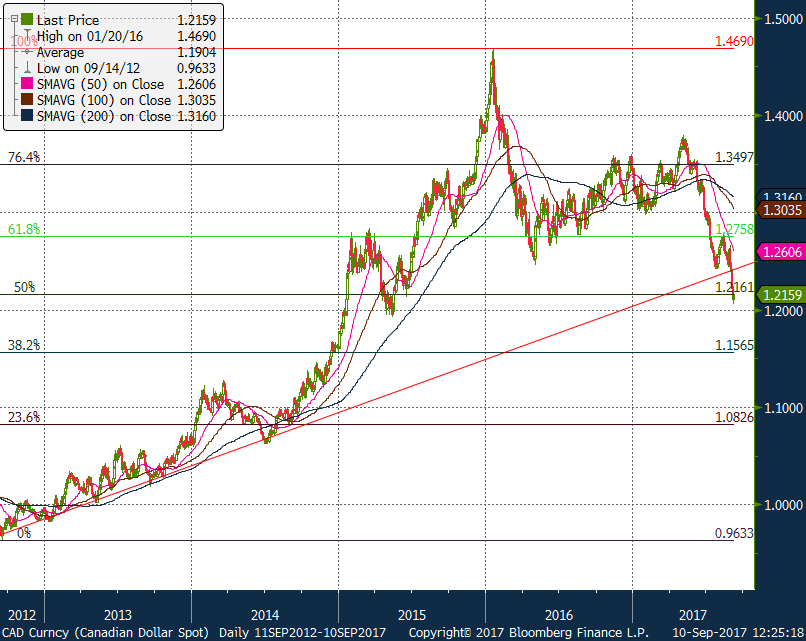
Task: Click the green 1.2159 last price tag
Action: point(782,295)
